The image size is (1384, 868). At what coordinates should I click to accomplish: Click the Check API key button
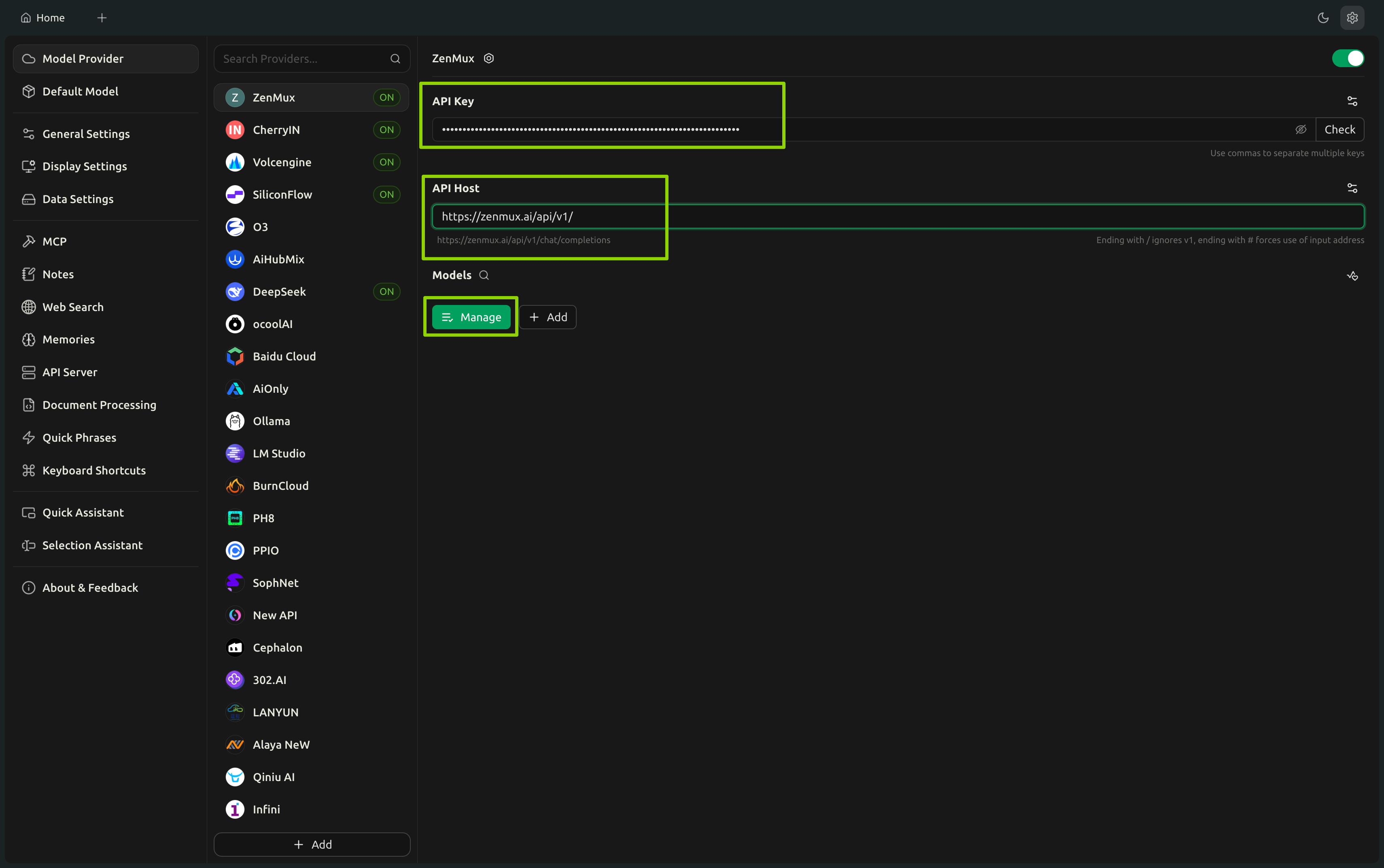point(1339,130)
